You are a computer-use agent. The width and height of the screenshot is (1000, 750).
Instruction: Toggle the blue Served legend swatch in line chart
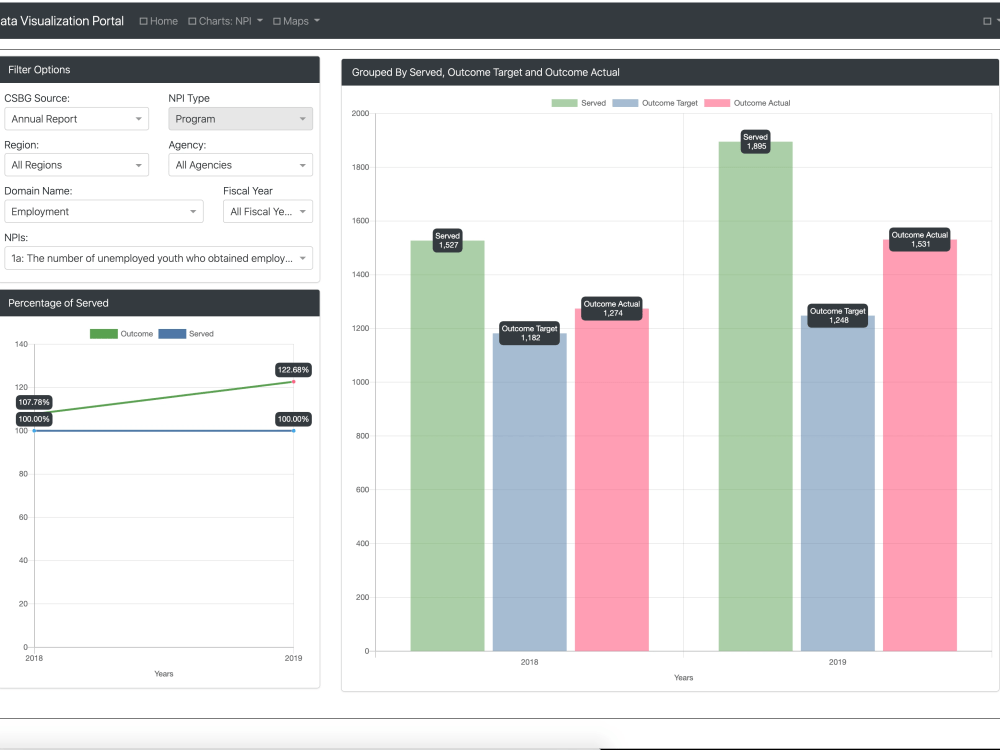[x=172, y=334]
